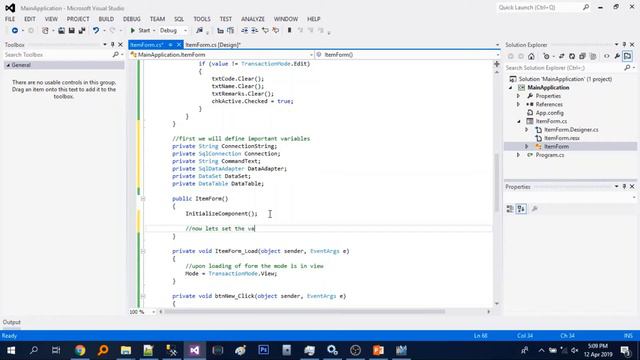The image size is (640, 360).
Task: Toggle Show All Files in Solution Explorer
Action: (593, 56)
